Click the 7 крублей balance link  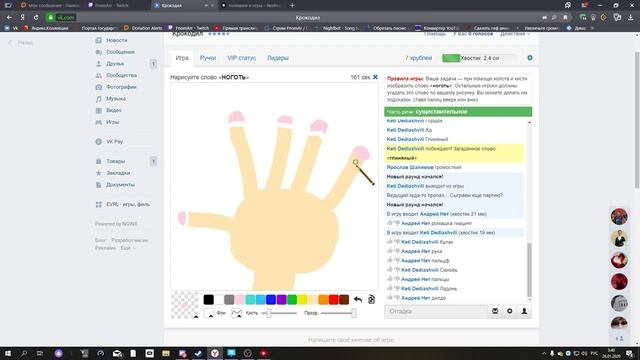[x=418, y=58]
